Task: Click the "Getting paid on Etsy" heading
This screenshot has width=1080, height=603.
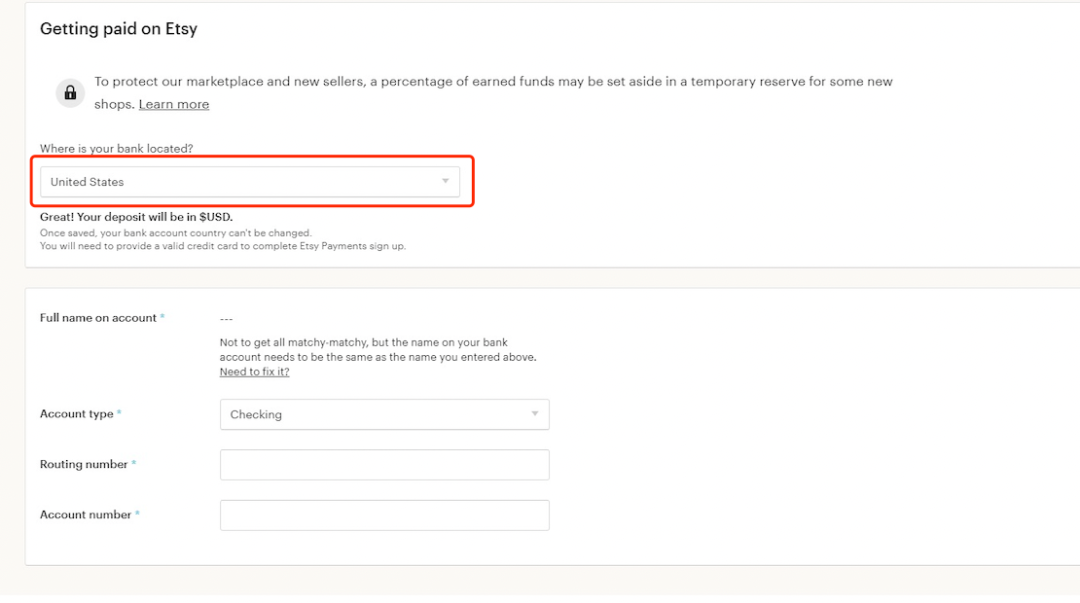Action: tap(118, 28)
